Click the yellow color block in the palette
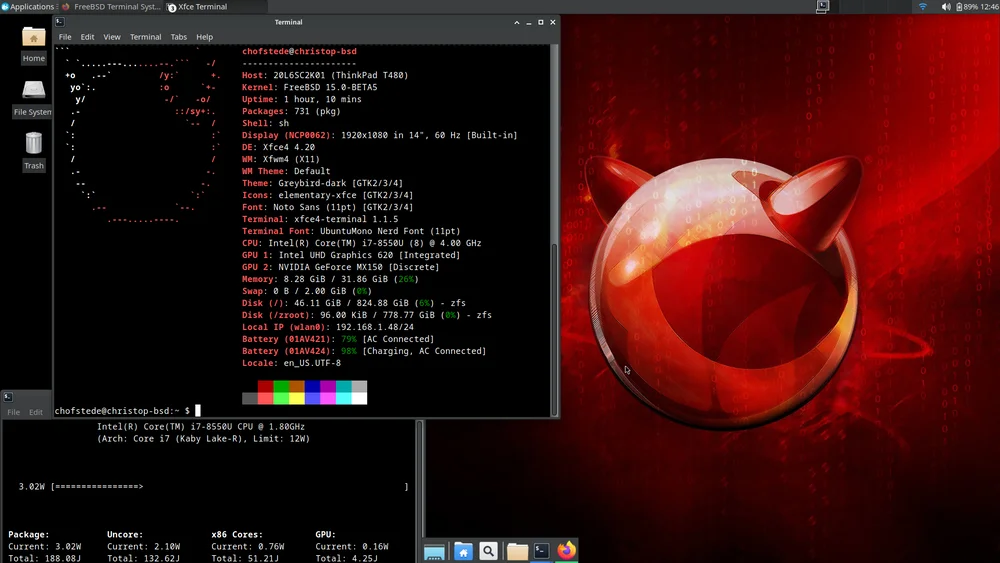This screenshot has height=563, width=1000. pyautogui.click(x=297, y=398)
